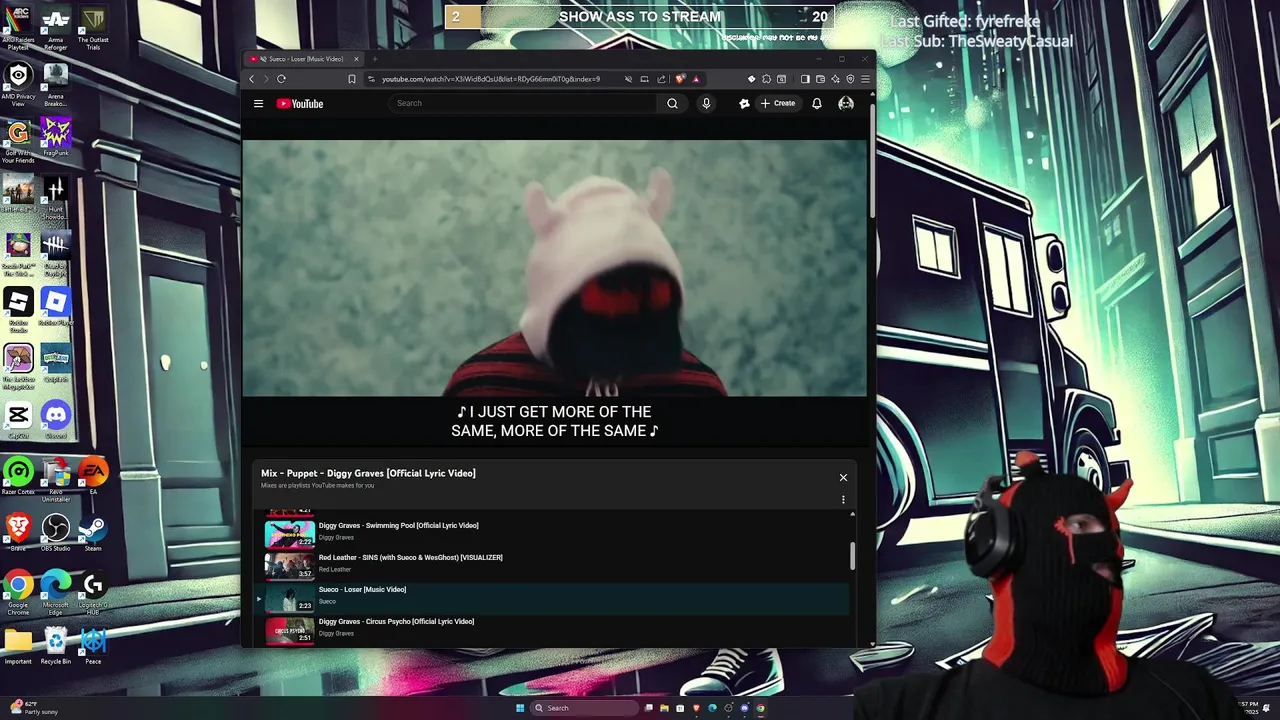Open the browser main hamburger menu
Screen dimensions: 1280x720
point(865,79)
